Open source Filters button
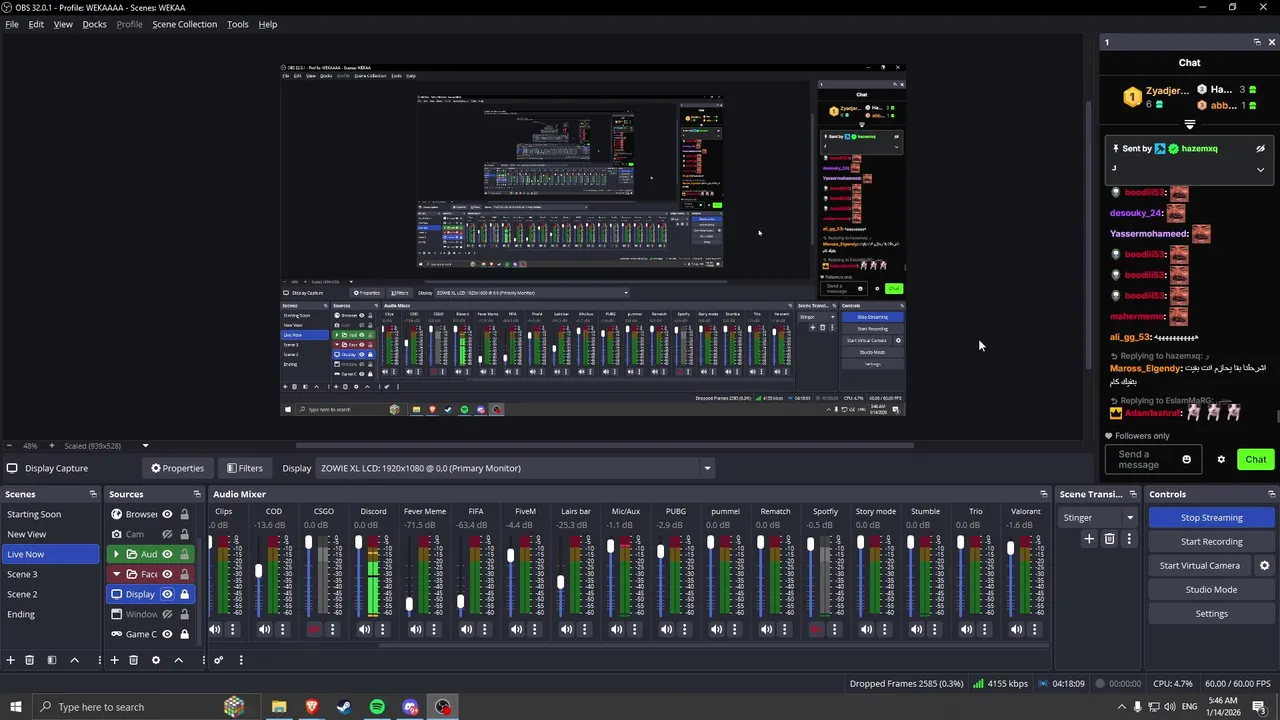Screen dimensions: 1280x720 (244, 468)
